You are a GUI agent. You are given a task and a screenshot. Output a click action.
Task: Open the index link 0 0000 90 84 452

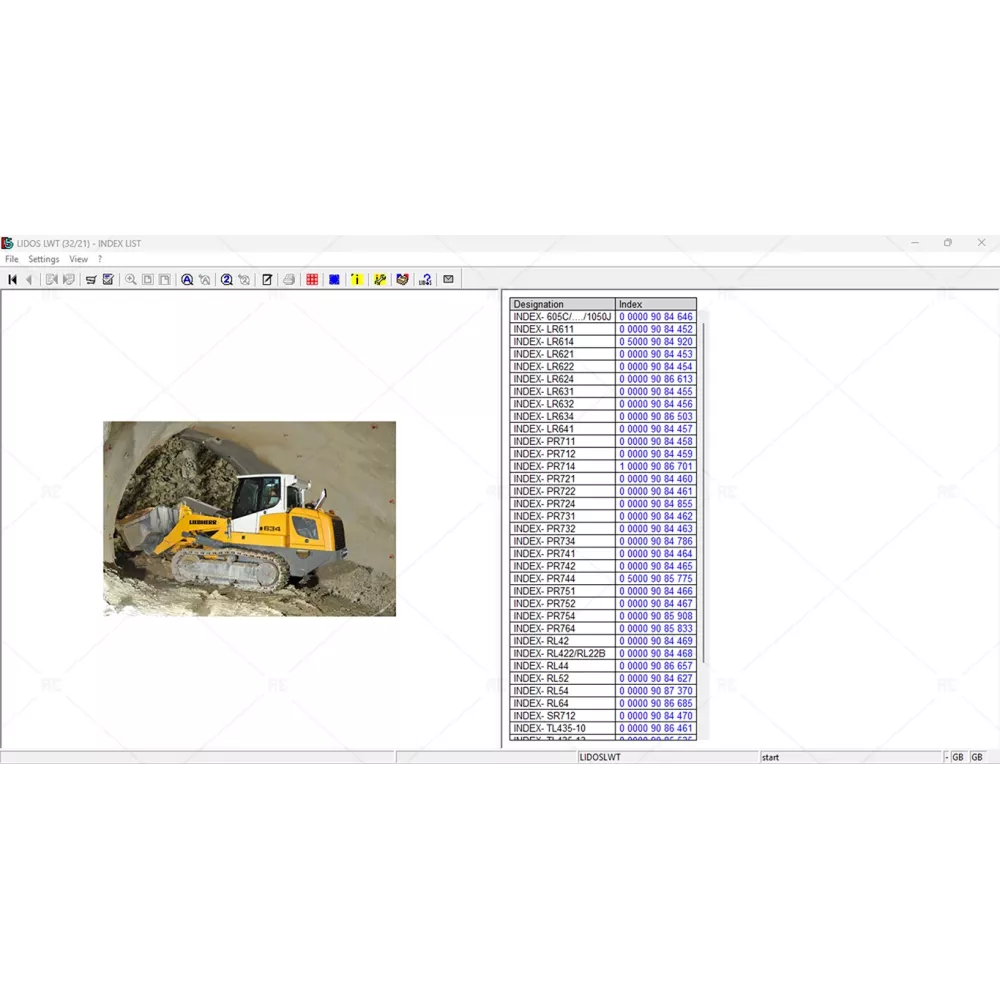click(655, 329)
